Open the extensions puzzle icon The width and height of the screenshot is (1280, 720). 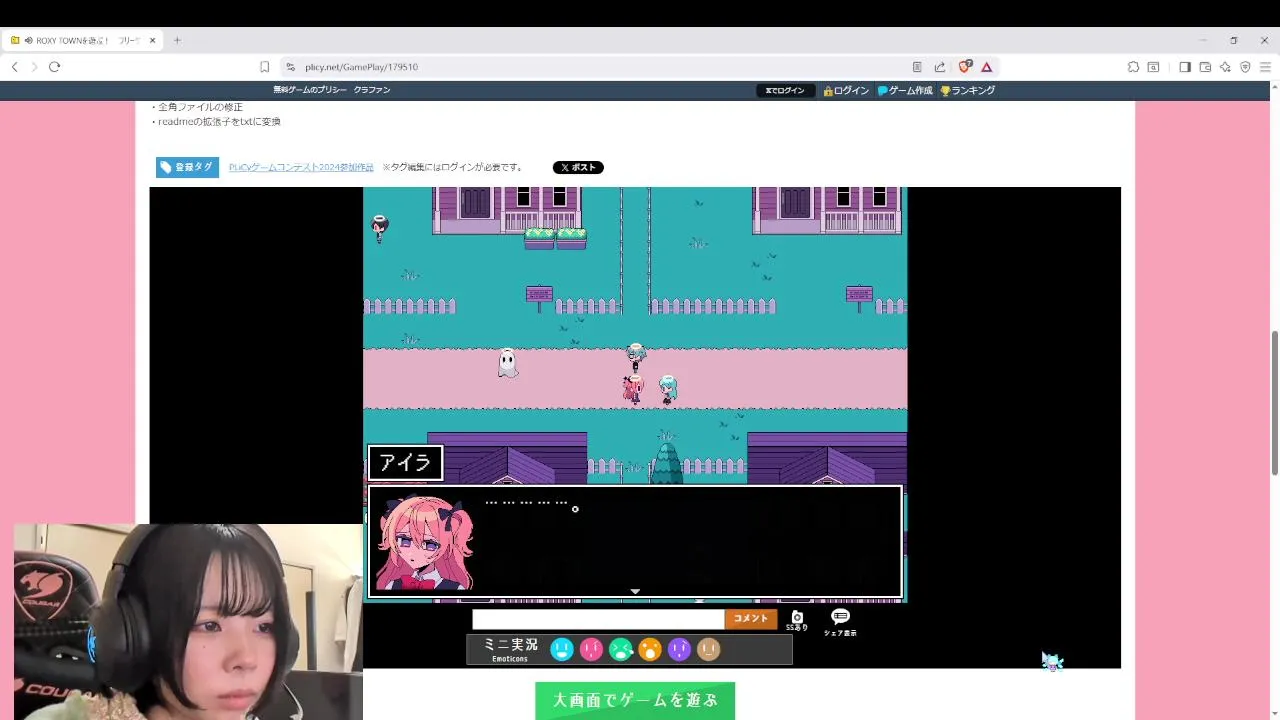pos(1133,67)
